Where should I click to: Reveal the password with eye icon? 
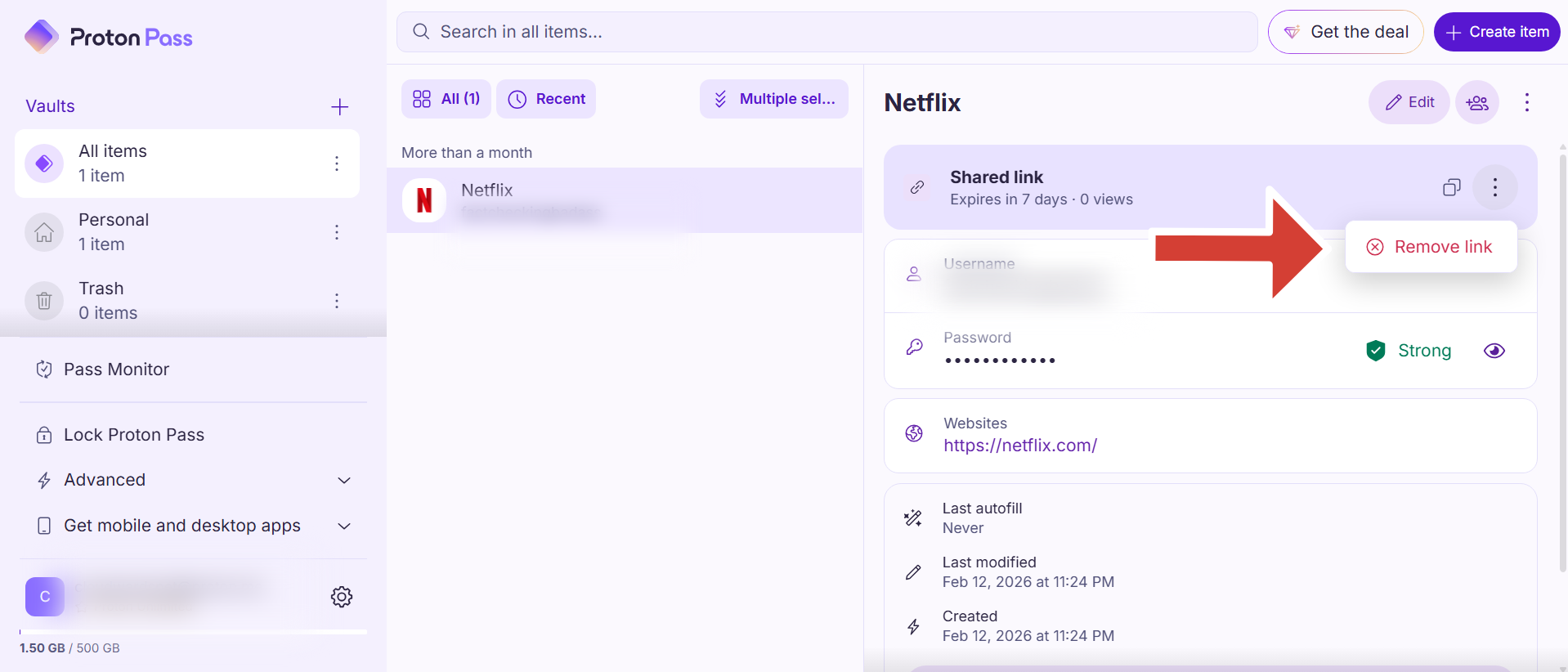click(1494, 351)
